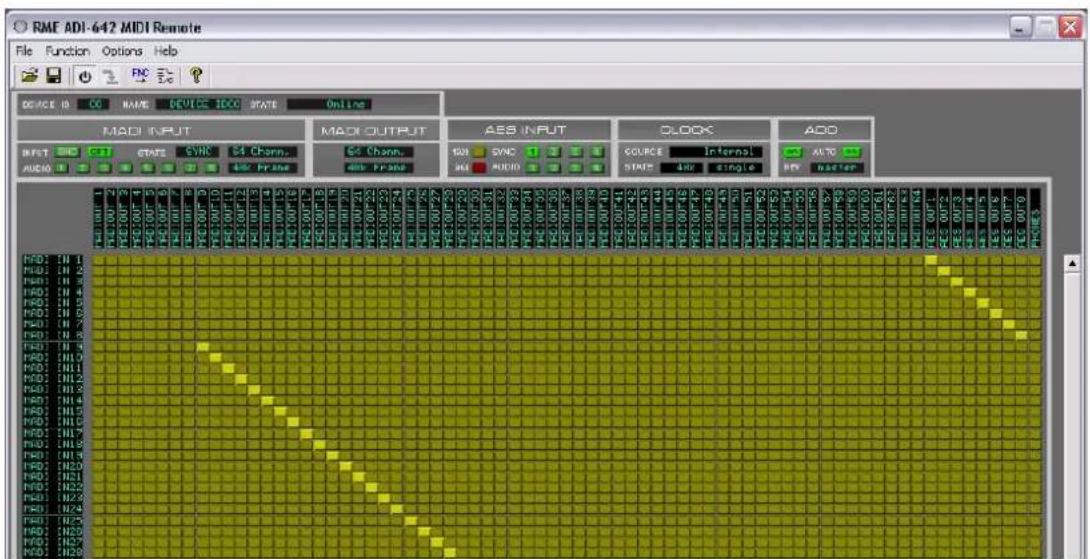Toggle the ADC AUTO on button

coord(852,152)
